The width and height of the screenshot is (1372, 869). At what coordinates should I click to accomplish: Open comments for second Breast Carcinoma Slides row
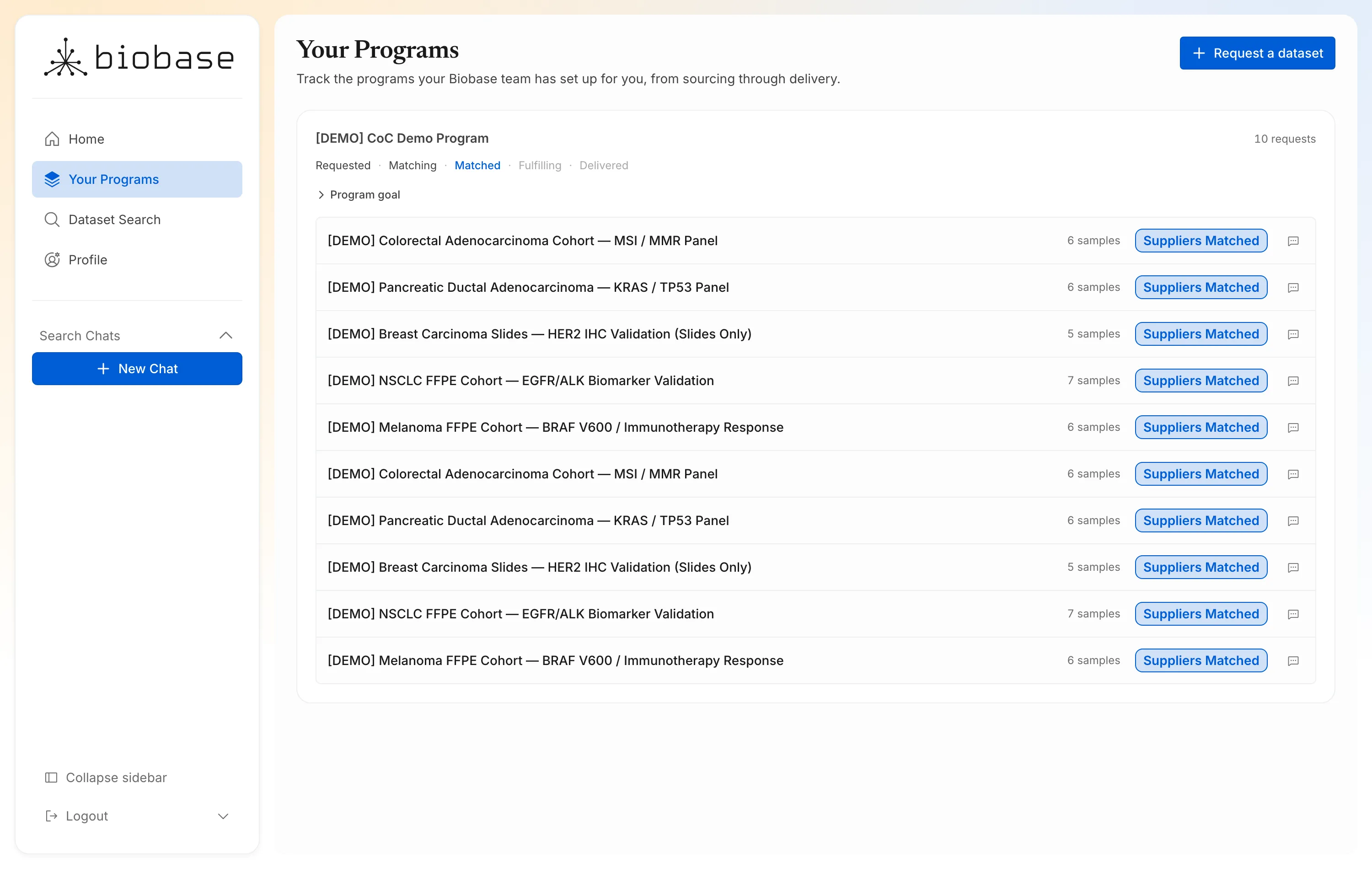click(1293, 568)
